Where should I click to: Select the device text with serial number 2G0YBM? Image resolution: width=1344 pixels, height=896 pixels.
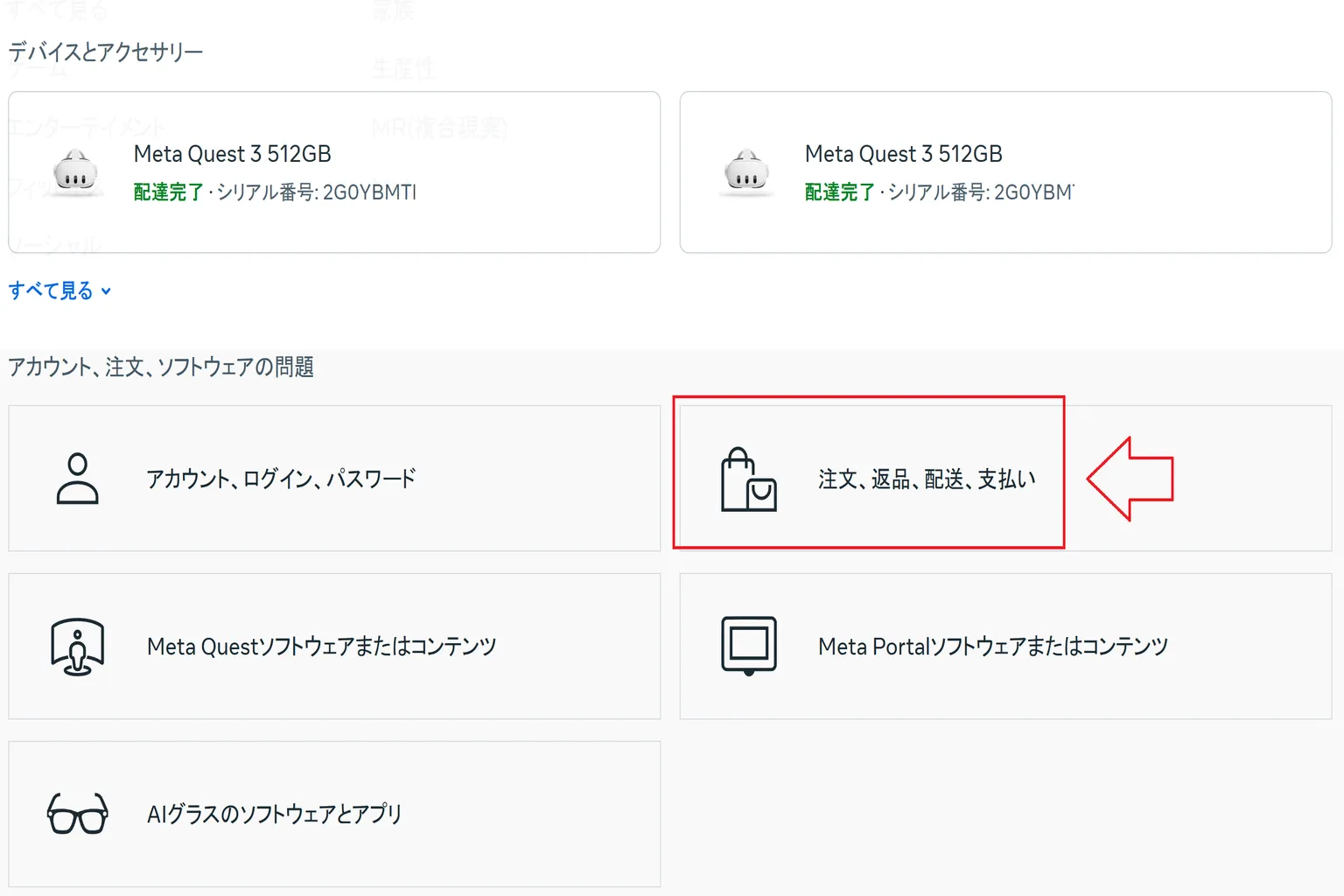[x=940, y=192]
